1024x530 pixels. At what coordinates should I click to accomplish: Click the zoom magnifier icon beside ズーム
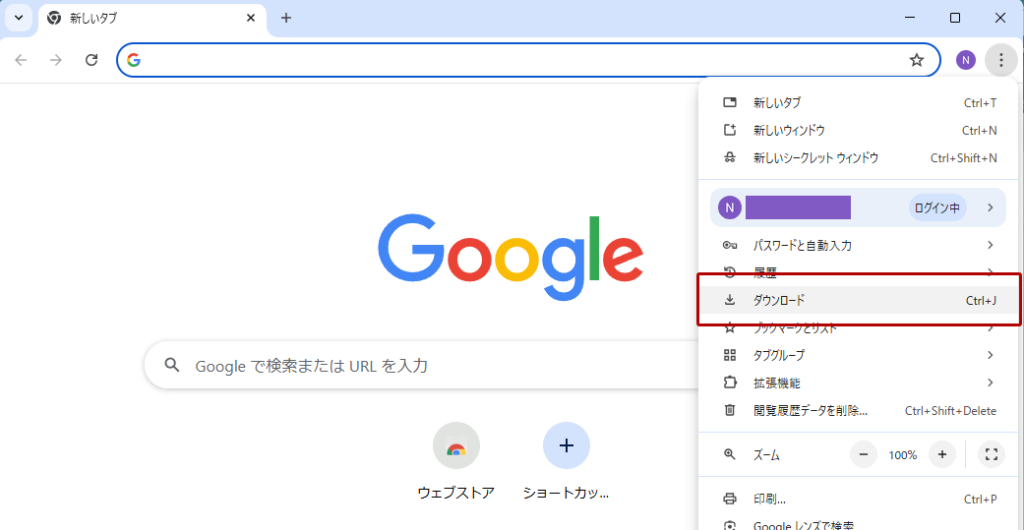point(730,454)
